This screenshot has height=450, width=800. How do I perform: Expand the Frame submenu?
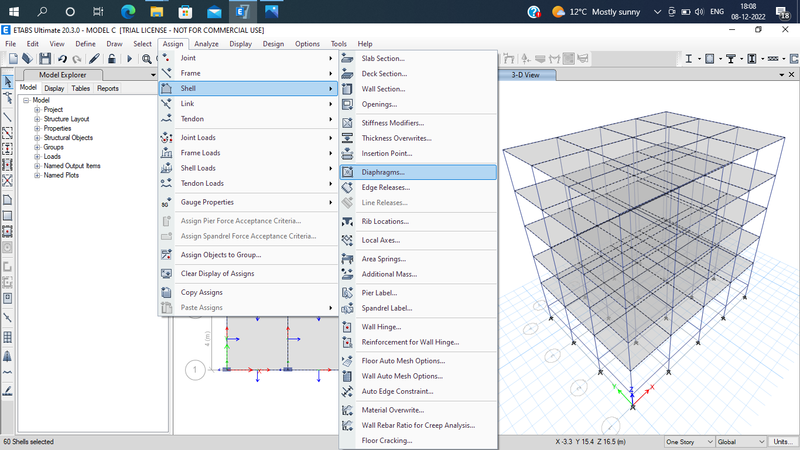point(248,73)
